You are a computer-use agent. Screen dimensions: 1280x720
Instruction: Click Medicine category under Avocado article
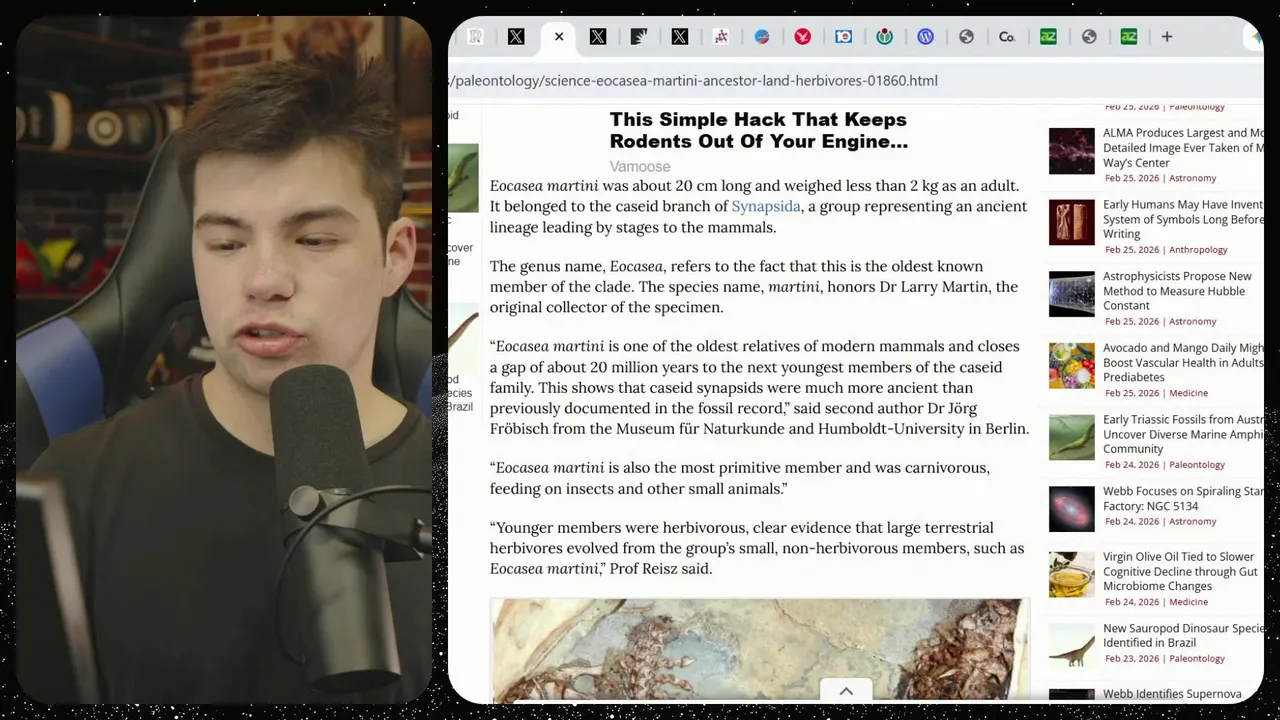point(1188,393)
